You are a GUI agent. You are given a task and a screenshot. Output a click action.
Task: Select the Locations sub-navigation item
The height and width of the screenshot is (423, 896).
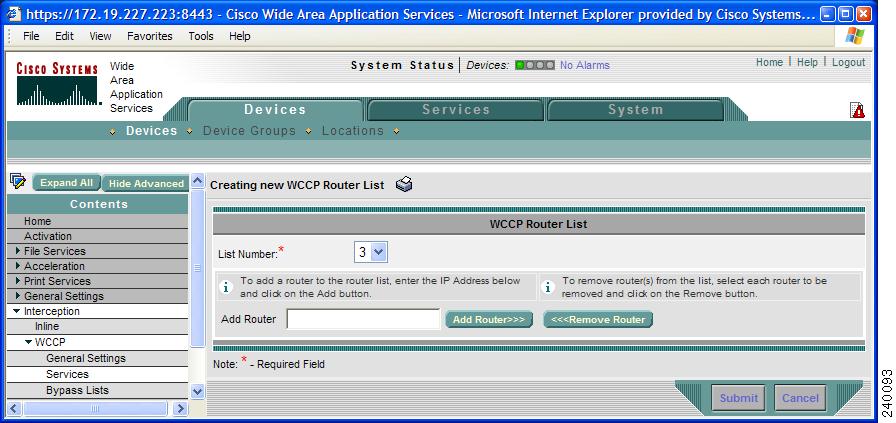tap(353, 131)
